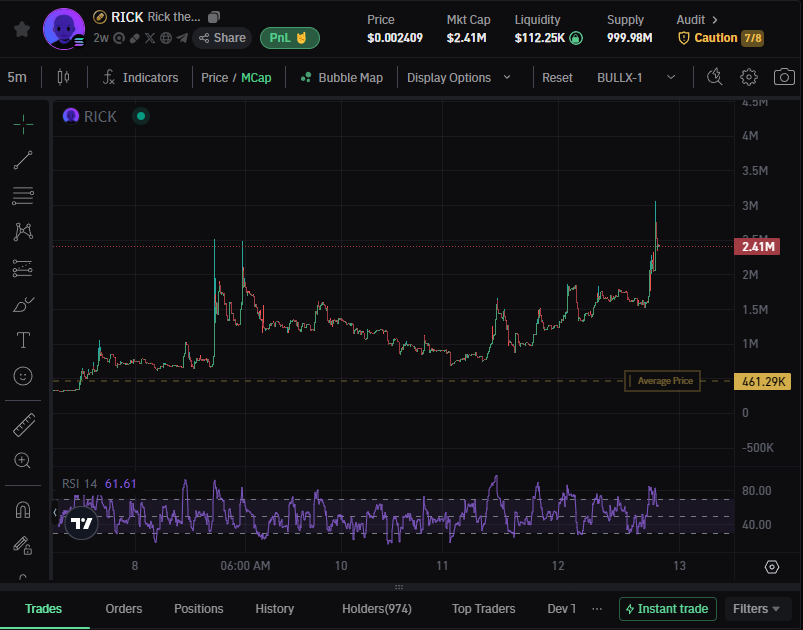Toggle magnet mode for drawings
Image resolution: width=803 pixels, height=630 pixels.
pos(23,510)
